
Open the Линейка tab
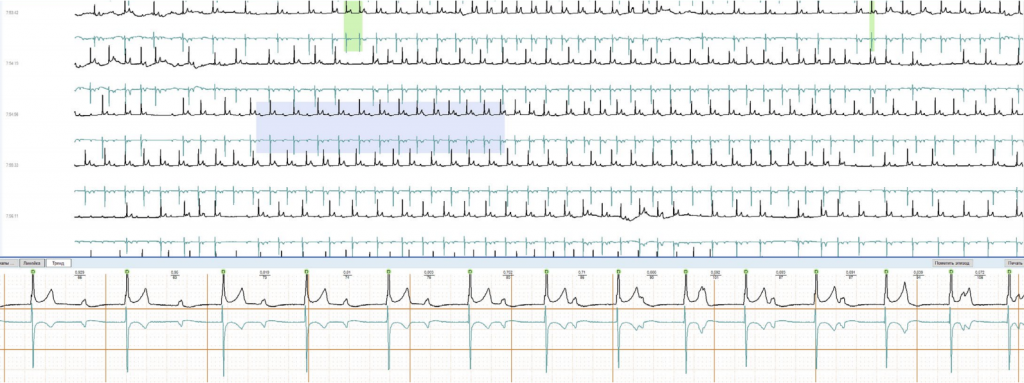32,263
